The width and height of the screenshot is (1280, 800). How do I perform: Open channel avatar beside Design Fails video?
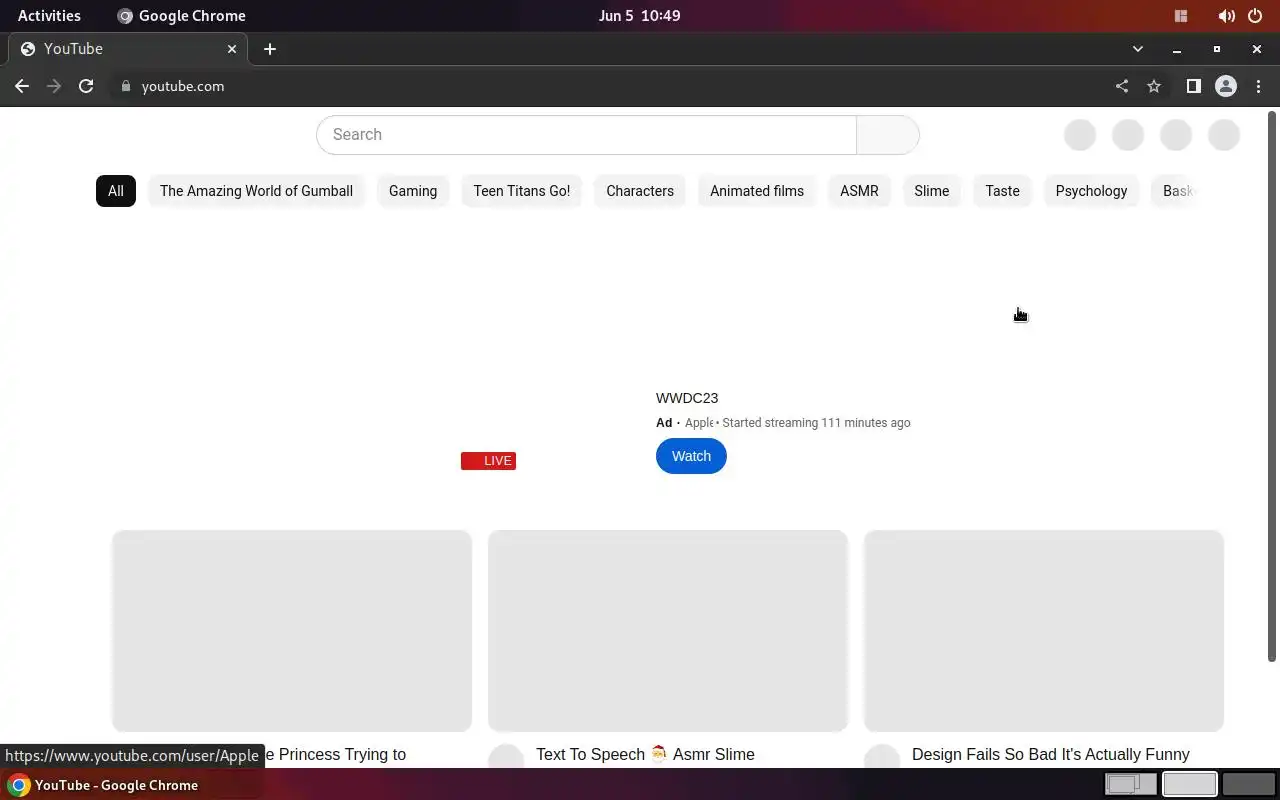(x=882, y=757)
